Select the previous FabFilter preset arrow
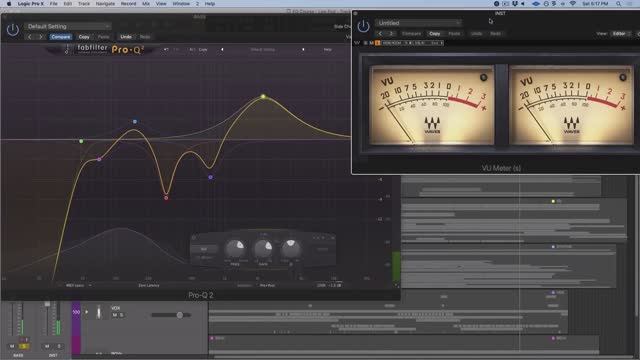Viewport: 640px width, 360px height. click(222, 49)
